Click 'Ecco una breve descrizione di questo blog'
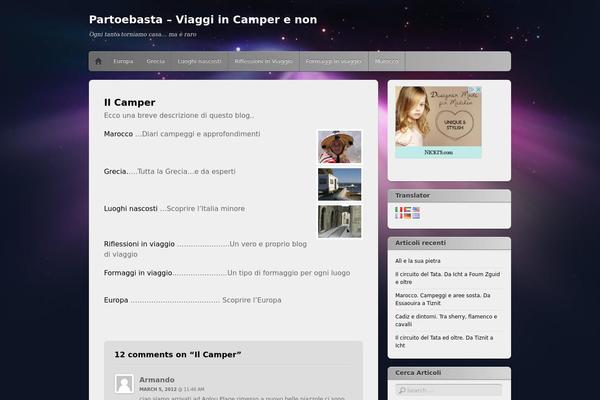Viewport: 600px width, 400px height. (x=179, y=115)
